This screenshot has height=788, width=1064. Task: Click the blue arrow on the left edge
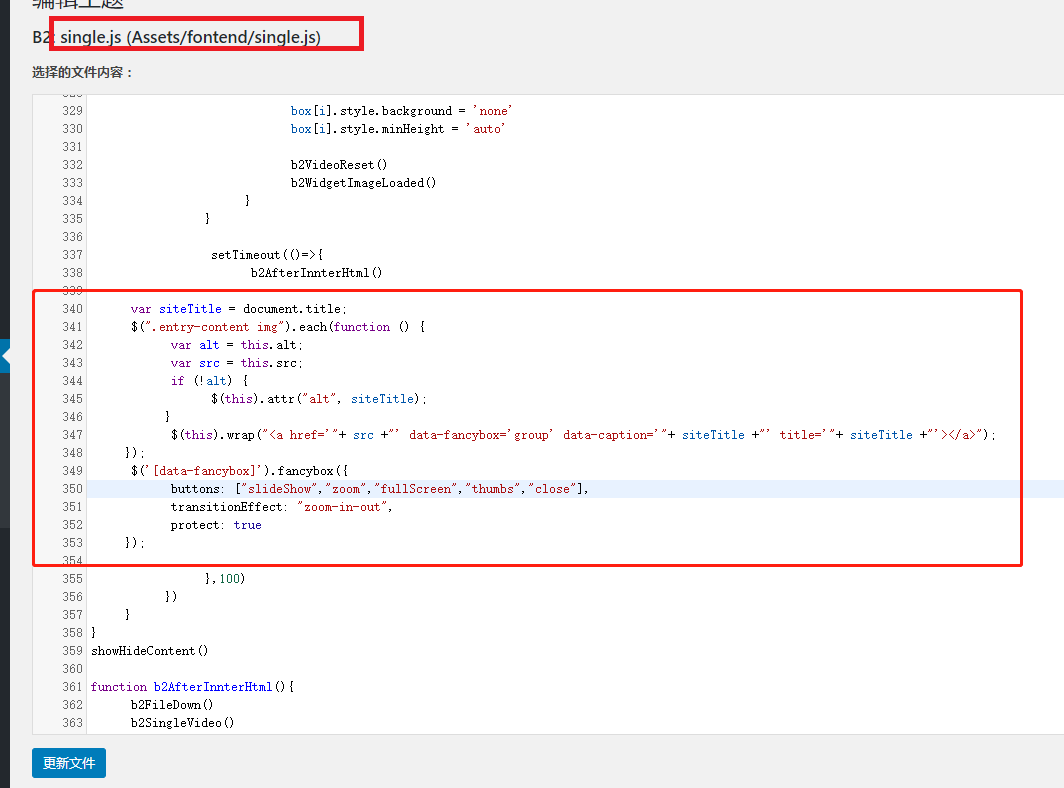click(5, 355)
